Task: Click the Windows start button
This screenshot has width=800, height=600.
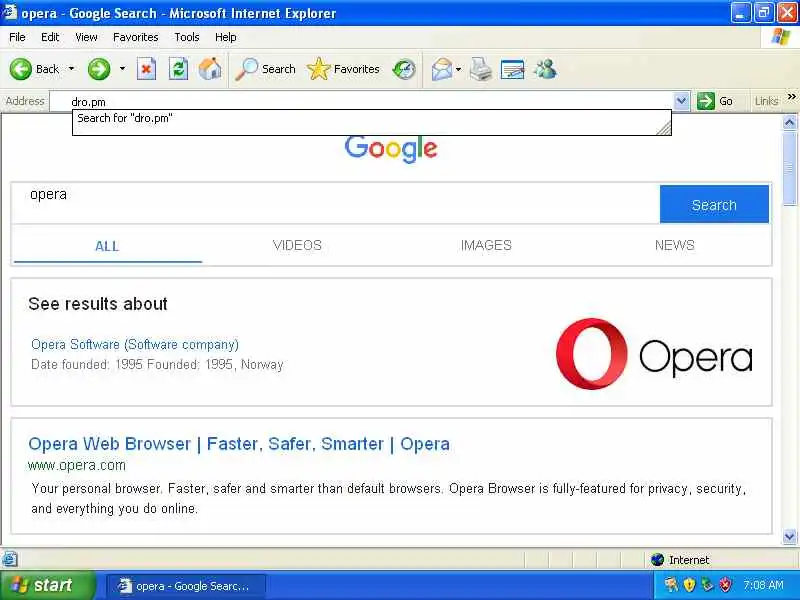Action: 47,585
